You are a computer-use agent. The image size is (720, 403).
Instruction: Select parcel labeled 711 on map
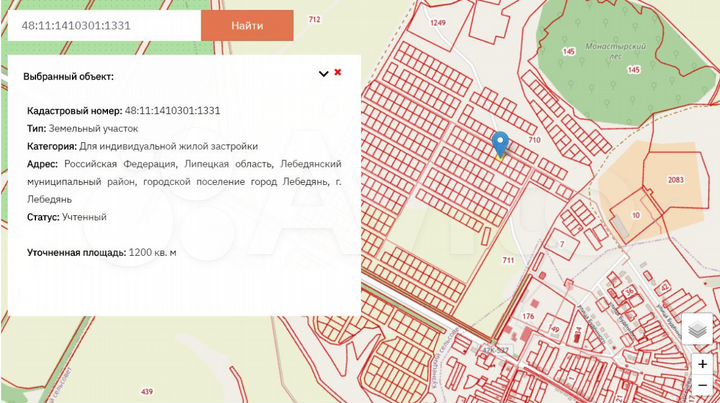pyautogui.click(x=508, y=260)
